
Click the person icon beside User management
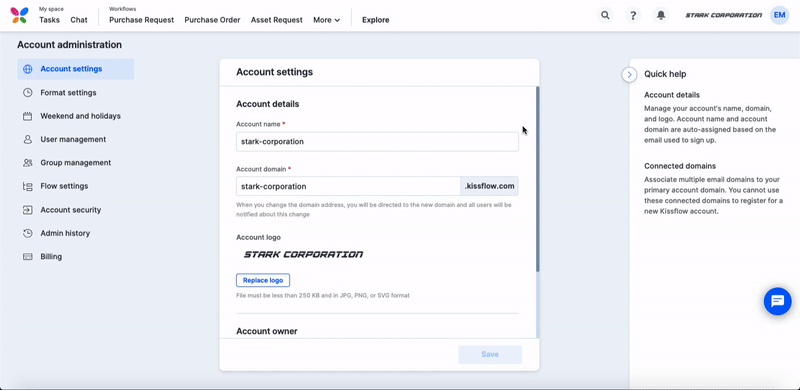[x=28, y=139]
